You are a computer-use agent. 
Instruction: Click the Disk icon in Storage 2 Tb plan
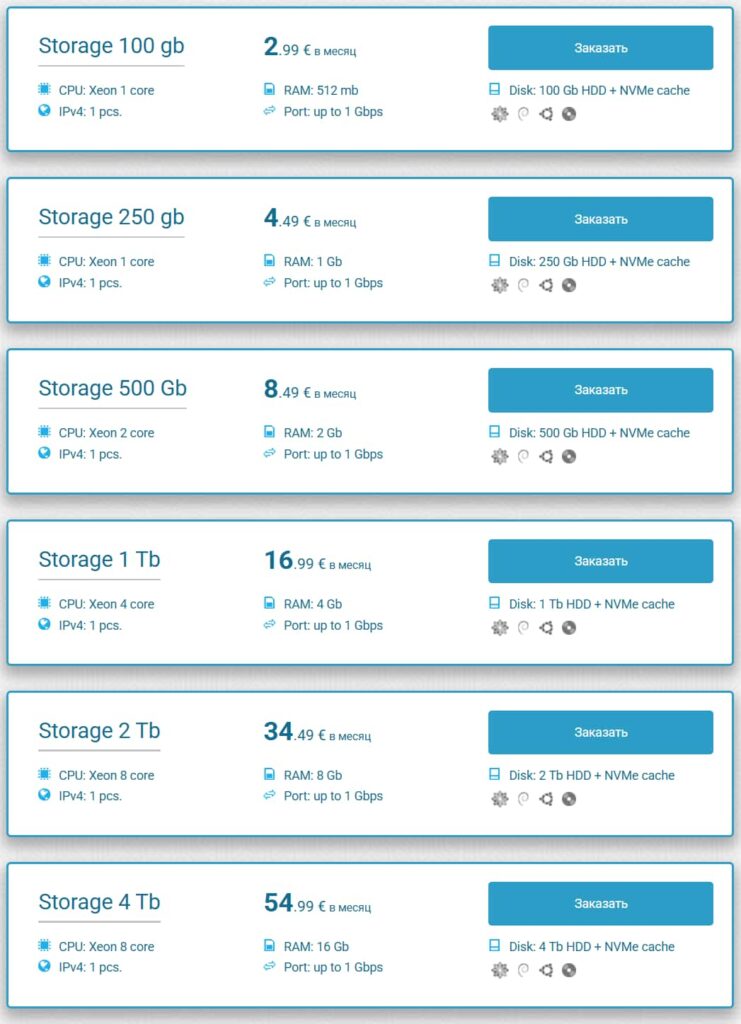pos(494,775)
